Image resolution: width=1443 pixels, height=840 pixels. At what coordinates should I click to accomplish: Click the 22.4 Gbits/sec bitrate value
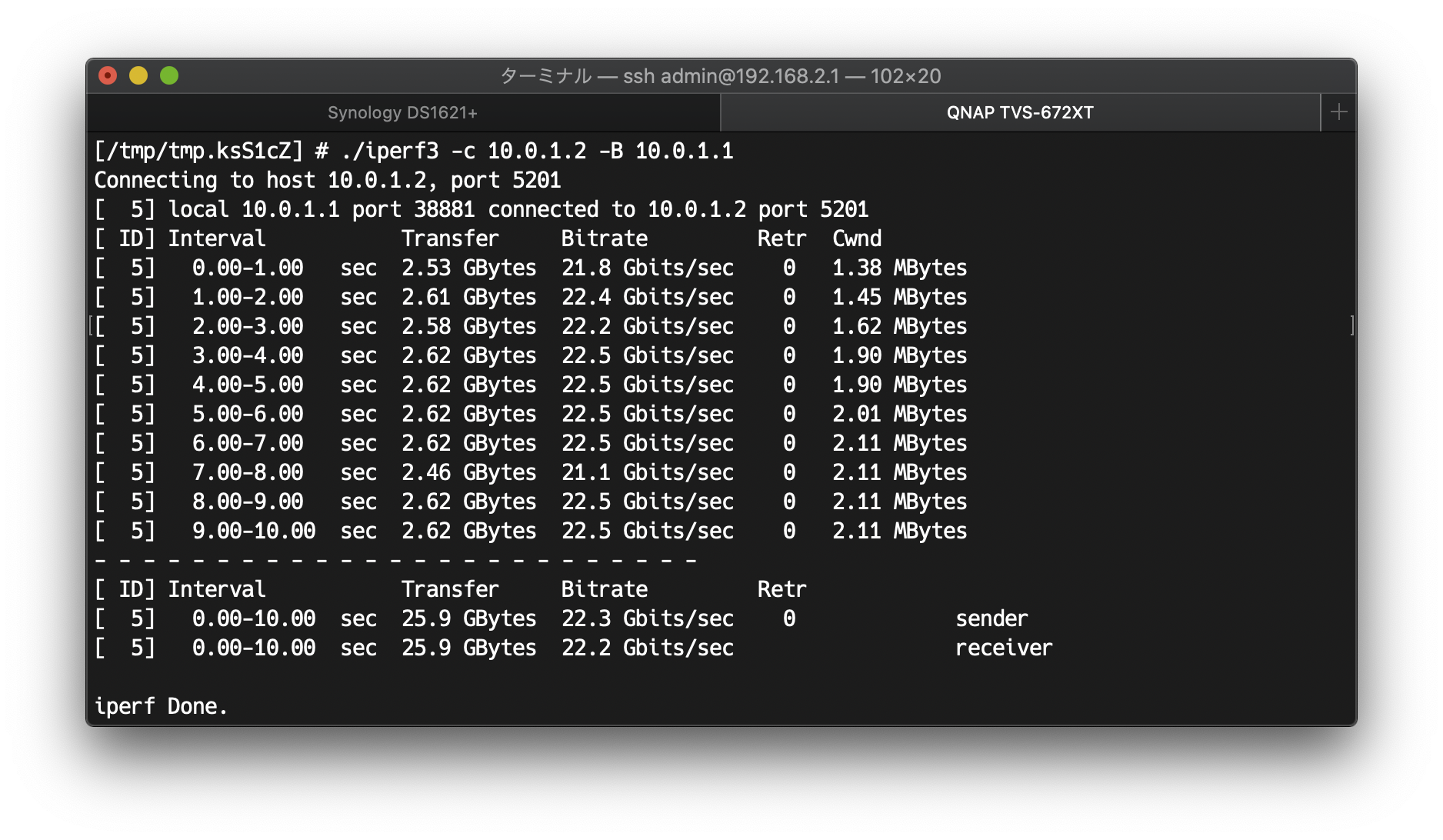pyautogui.click(x=648, y=297)
